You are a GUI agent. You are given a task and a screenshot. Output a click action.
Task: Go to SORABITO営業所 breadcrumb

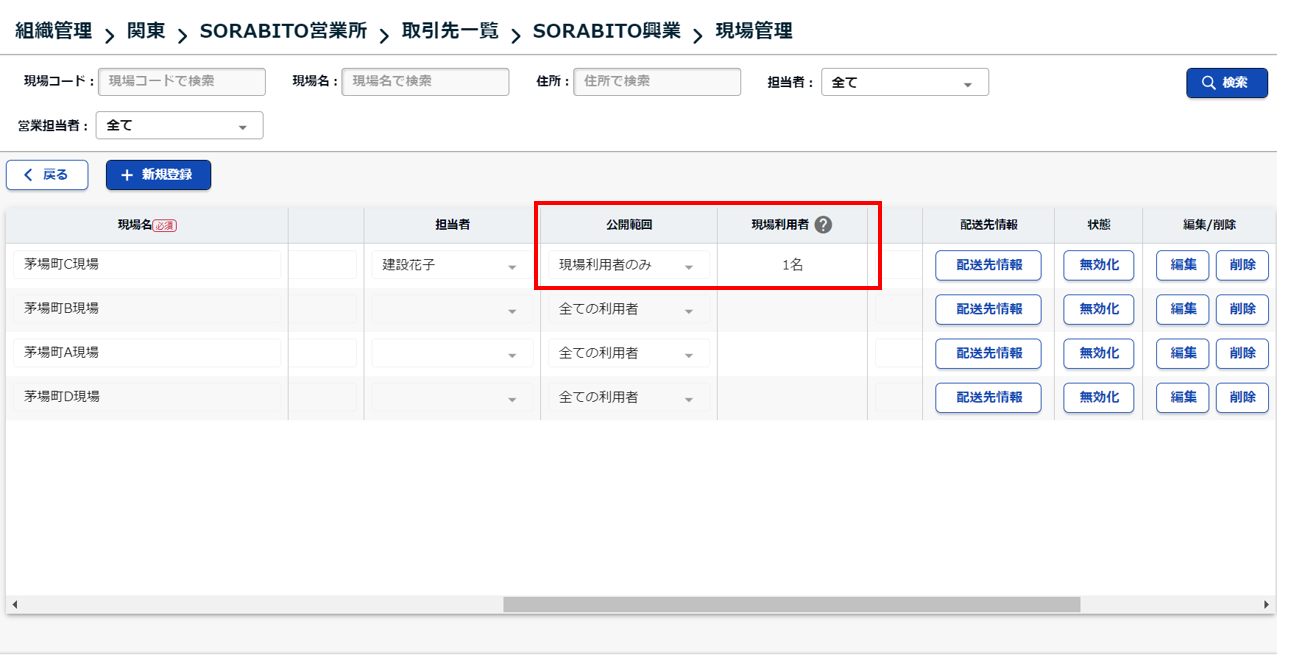click(283, 32)
